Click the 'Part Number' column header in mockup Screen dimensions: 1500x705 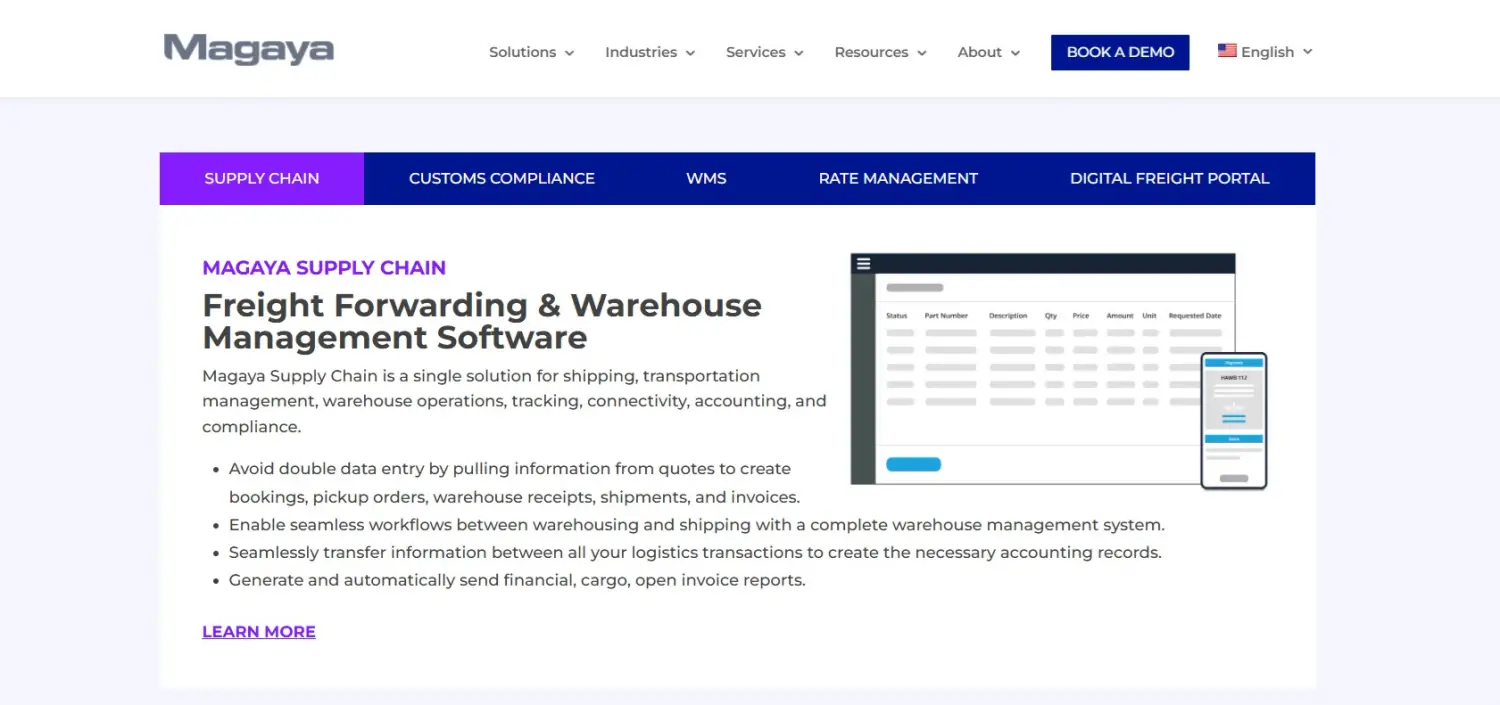tap(946, 316)
